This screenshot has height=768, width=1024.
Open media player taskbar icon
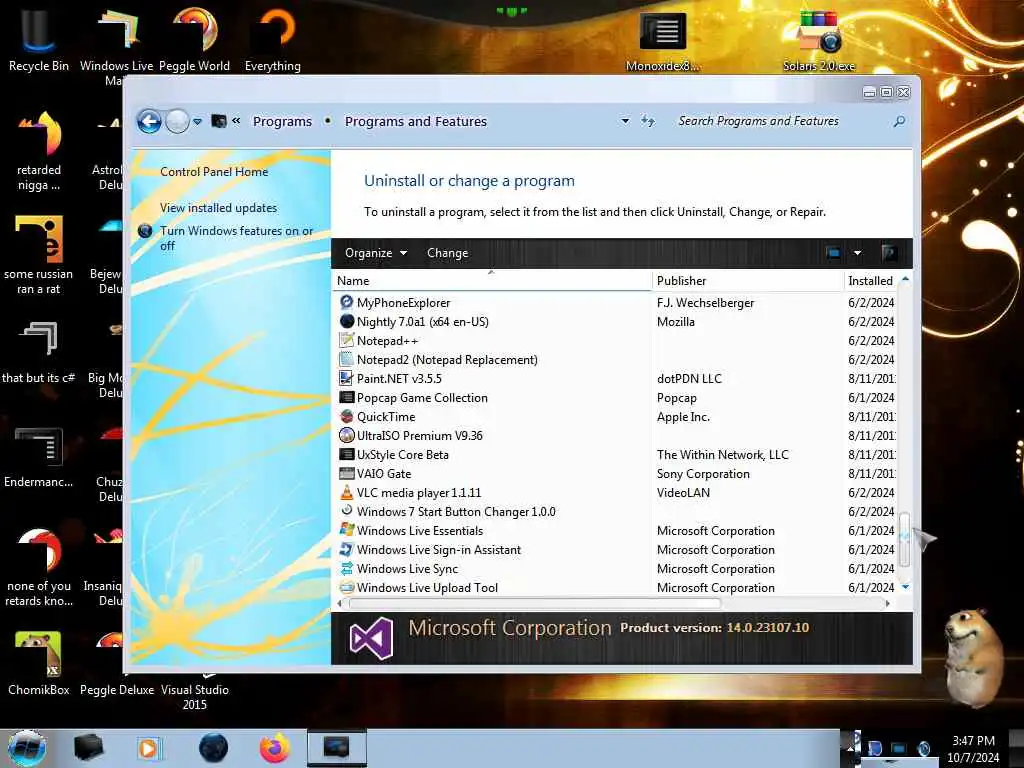148,748
